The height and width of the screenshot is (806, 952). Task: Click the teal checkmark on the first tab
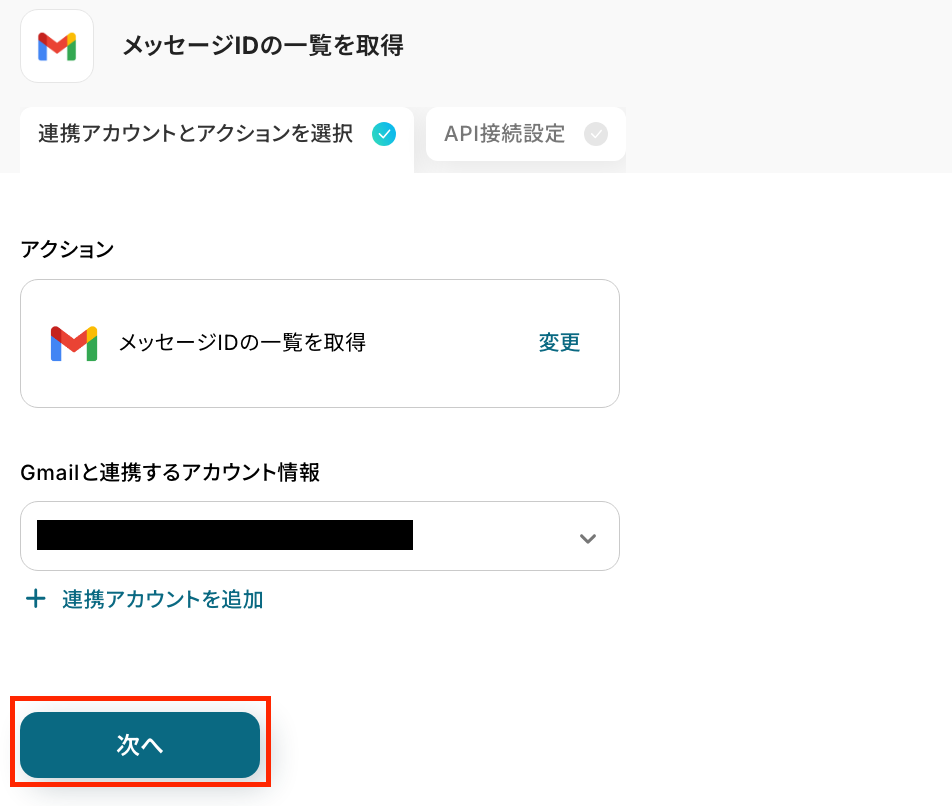[383, 134]
